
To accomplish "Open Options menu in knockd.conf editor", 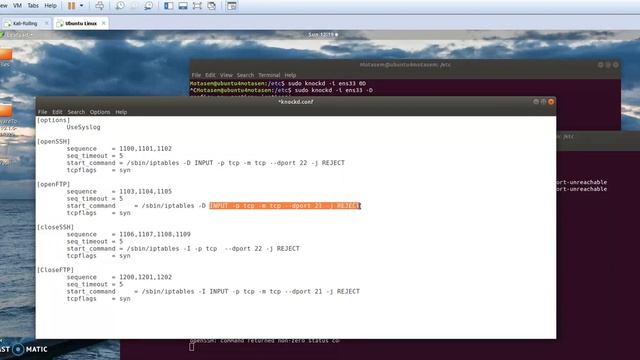I will point(100,112).
